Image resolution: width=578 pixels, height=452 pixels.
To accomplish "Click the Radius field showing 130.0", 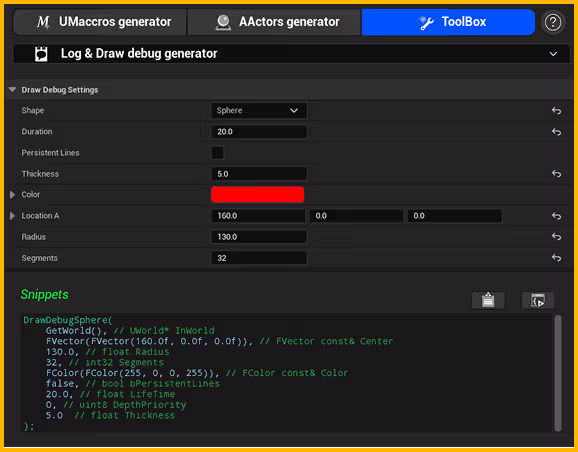I will tap(259, 237).
